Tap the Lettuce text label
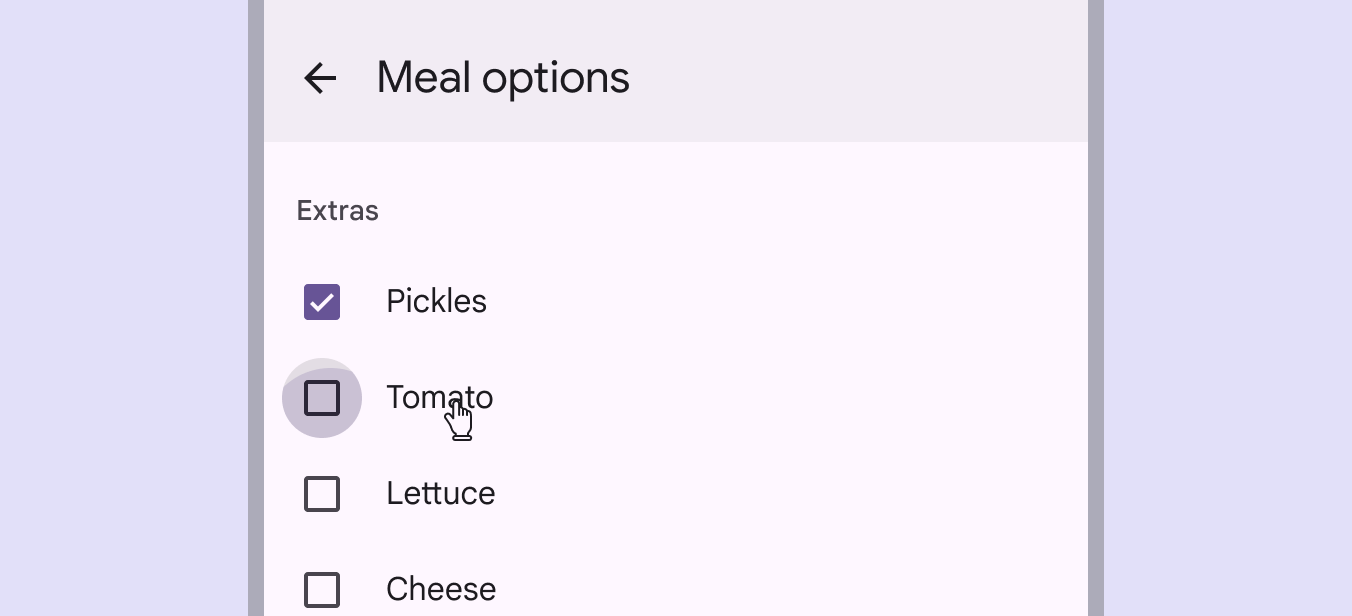Image resolution: width=1352 pixels, height=616 pixels. [x=440, y=494]
